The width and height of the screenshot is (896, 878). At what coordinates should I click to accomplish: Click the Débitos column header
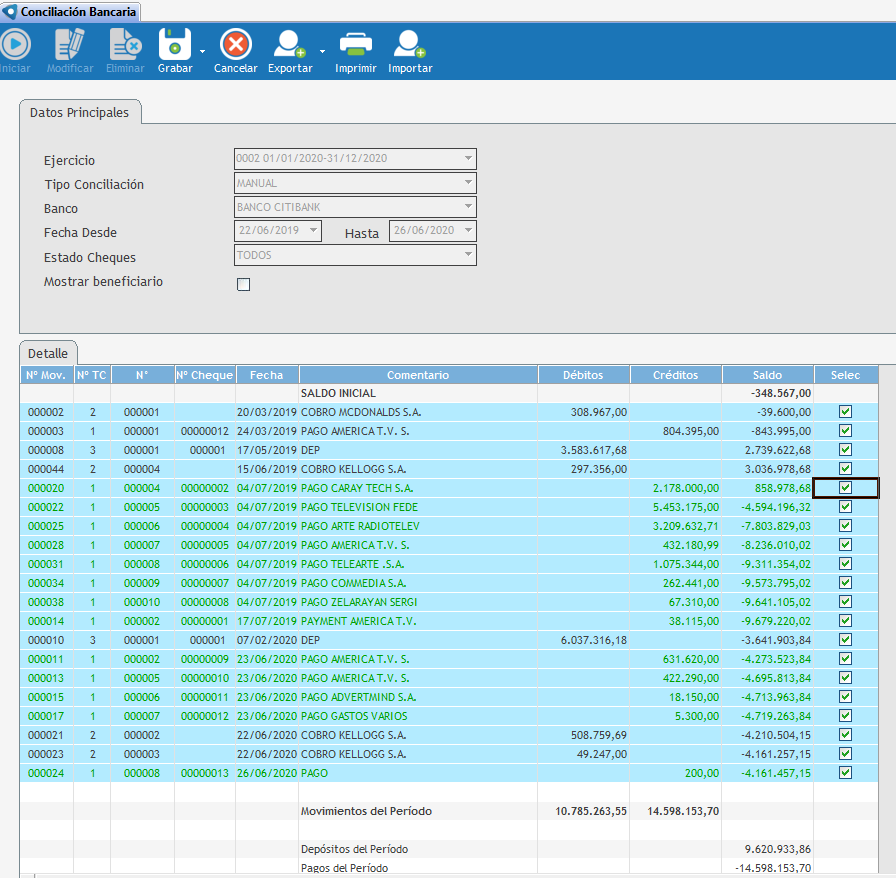click(583, 375)
